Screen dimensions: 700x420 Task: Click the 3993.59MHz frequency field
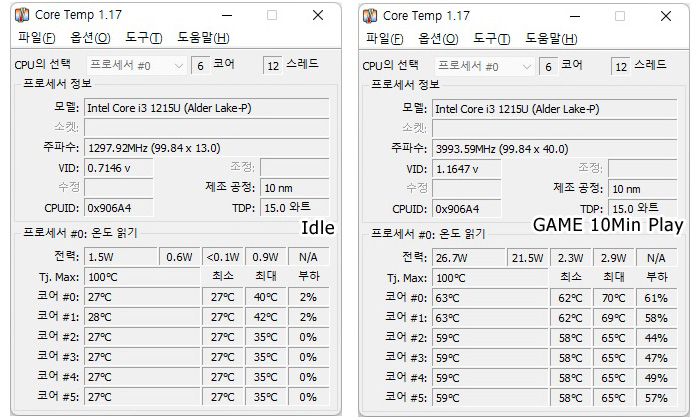point(555,149)
